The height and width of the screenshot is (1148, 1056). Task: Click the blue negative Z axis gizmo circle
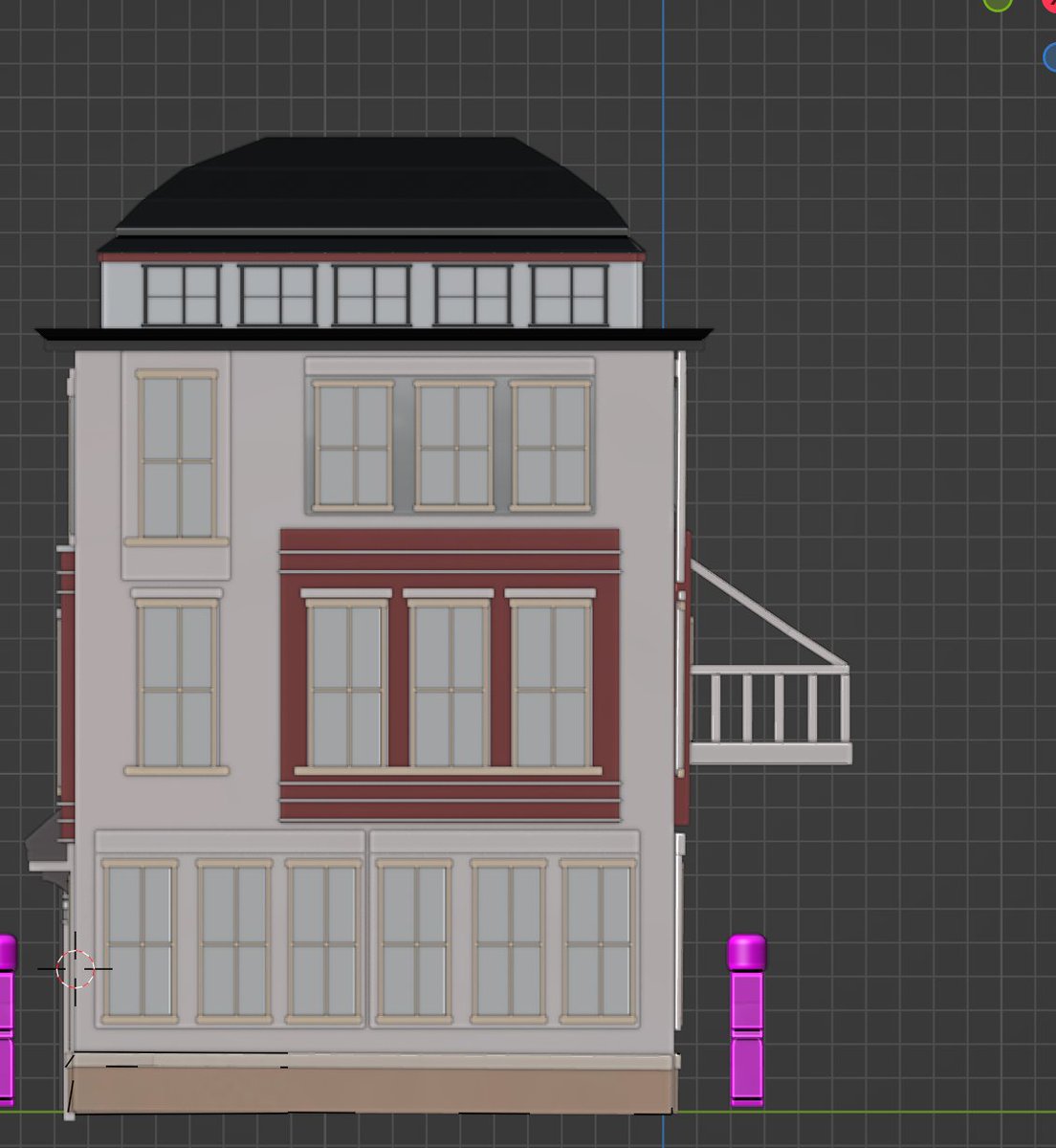tap(1050, 56)
